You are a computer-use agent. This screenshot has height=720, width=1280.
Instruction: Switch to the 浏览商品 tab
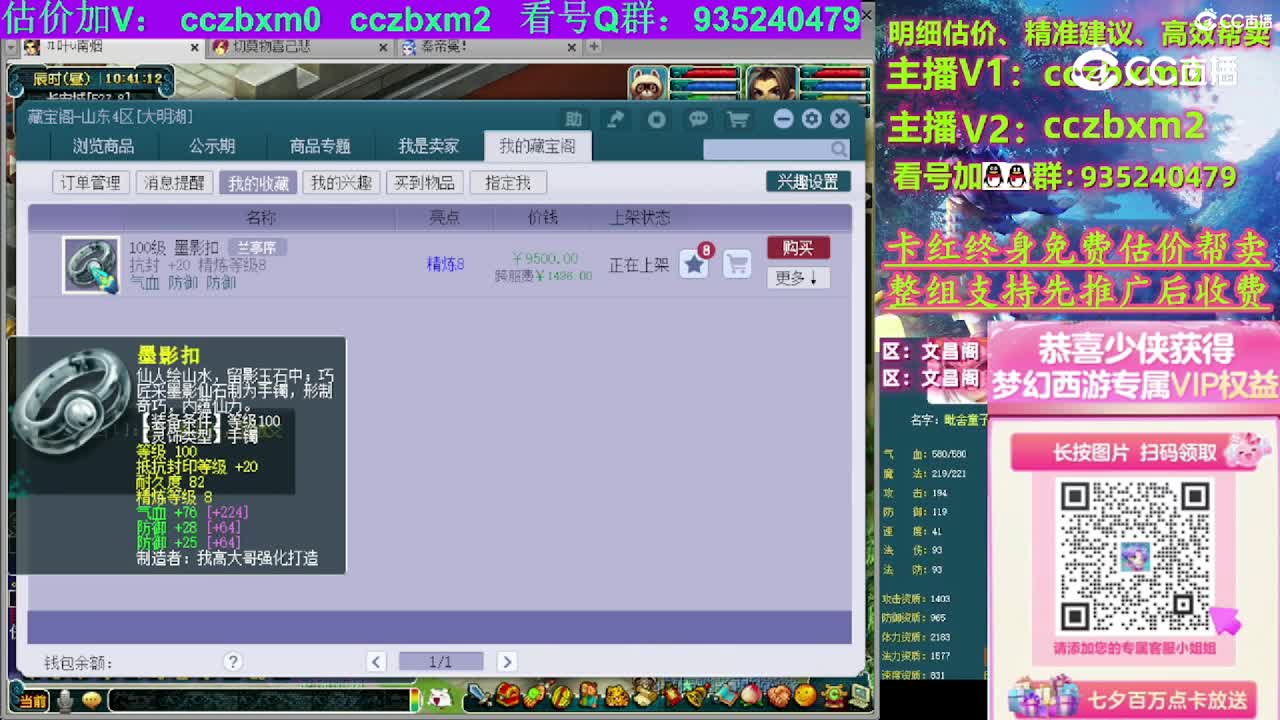click(x=103, y=146)
